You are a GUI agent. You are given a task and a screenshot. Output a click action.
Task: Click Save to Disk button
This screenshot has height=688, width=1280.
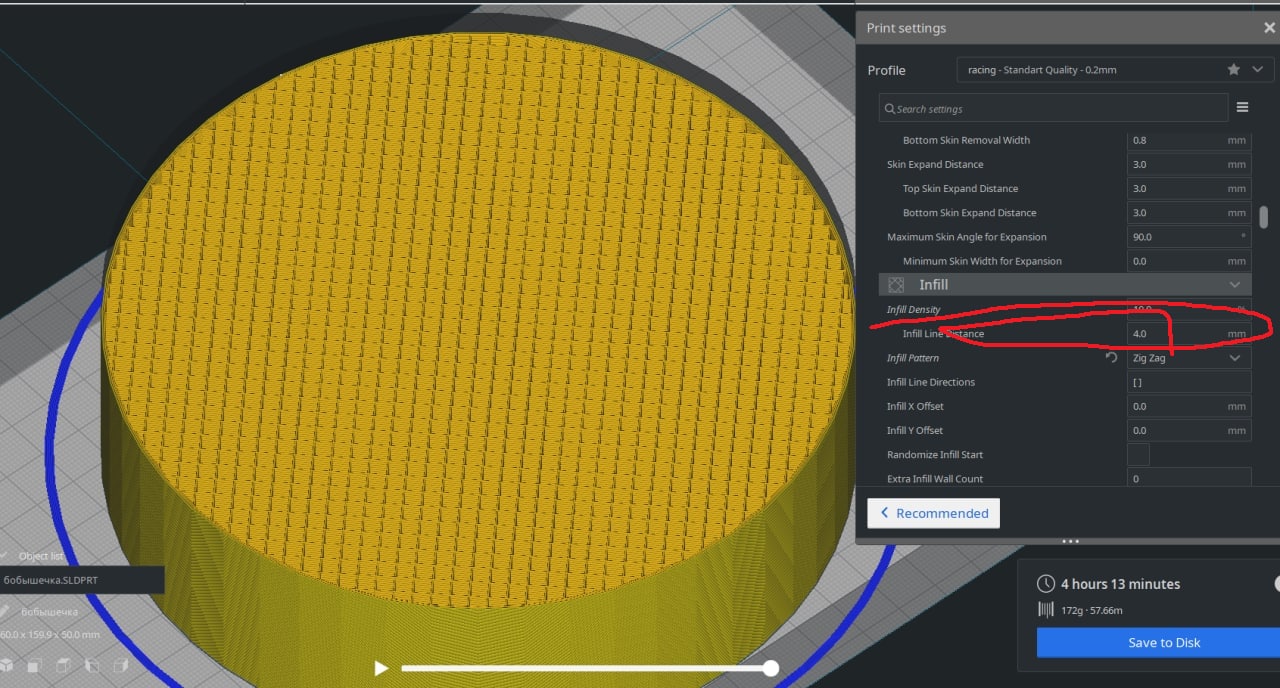[x=1164, y=643]
